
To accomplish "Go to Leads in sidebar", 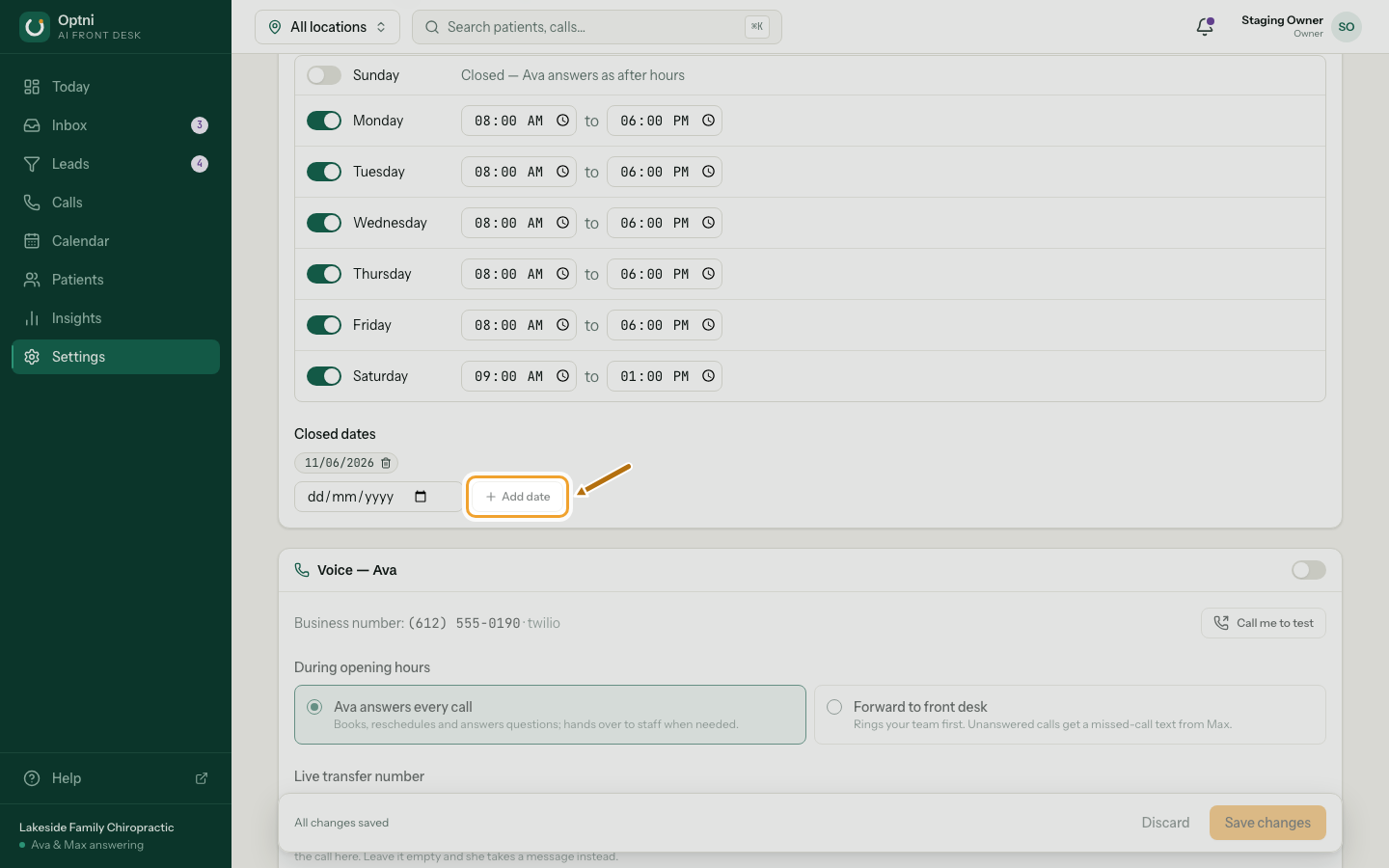I will click(116, 164).
